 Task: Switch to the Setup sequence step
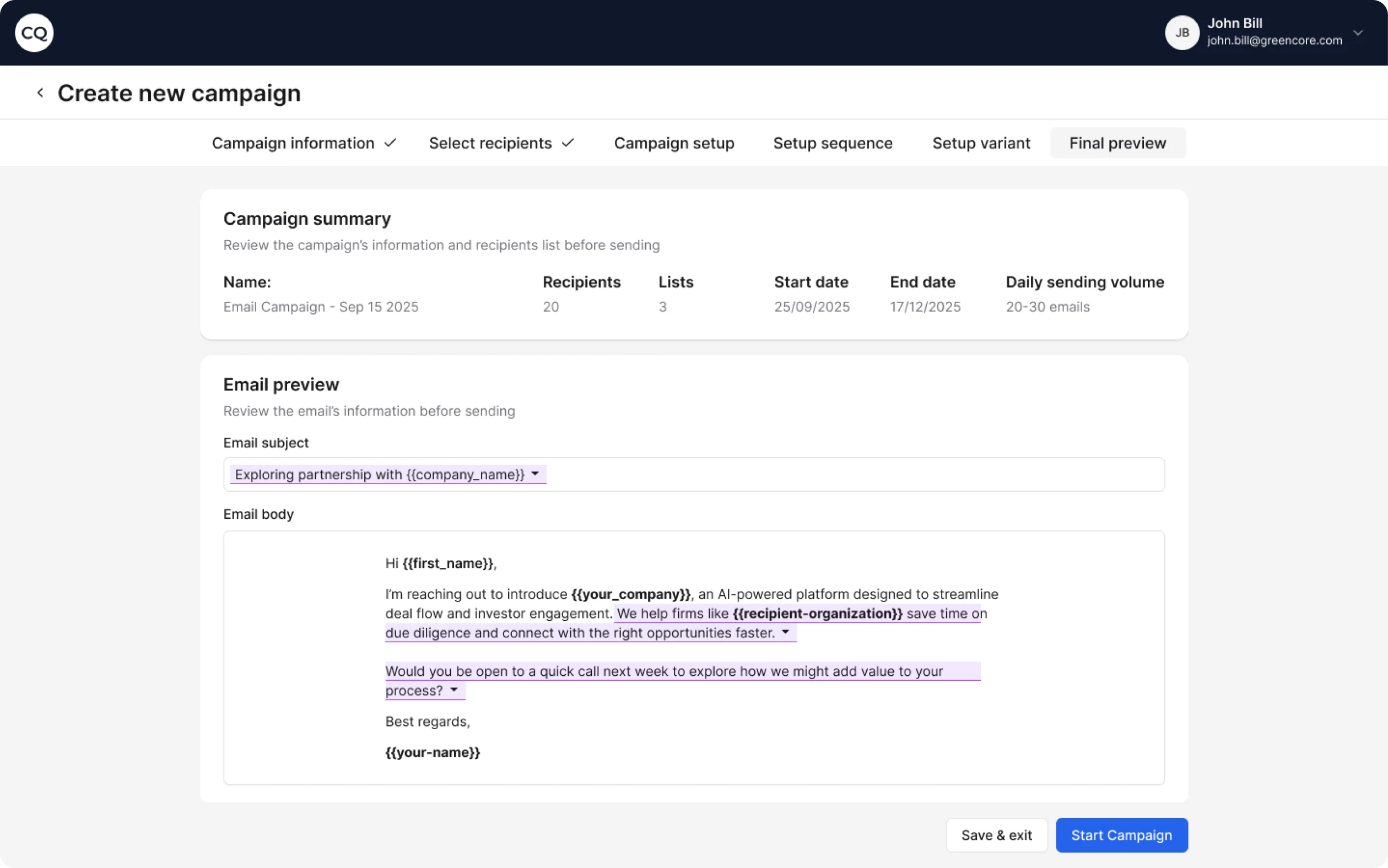tap(832, 143)
